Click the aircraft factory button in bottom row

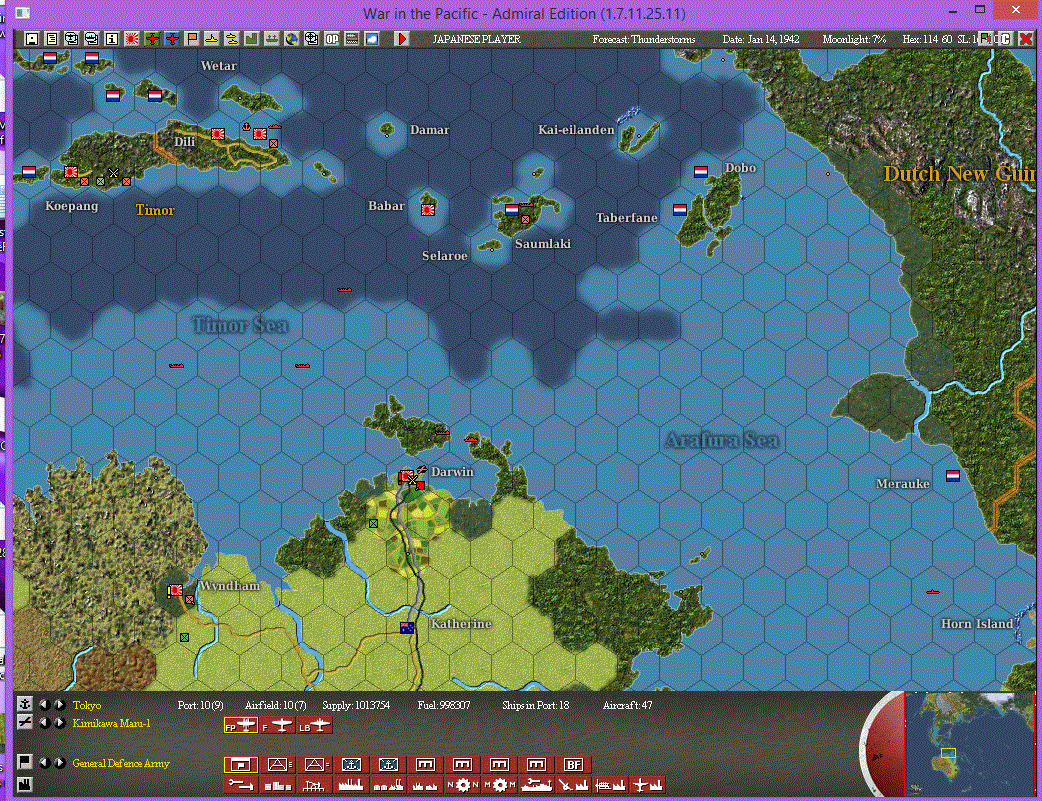pos(648,785)
